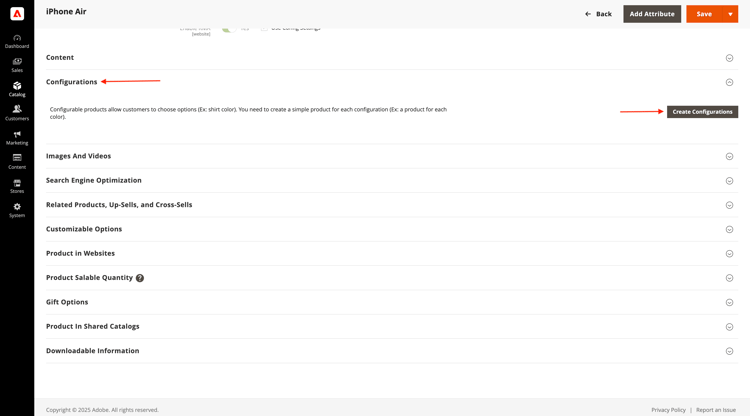Open the Dashboard sidebar item
Image resolution: width=750 pixels, height=416 pixels.
click(x=17, y=42)
